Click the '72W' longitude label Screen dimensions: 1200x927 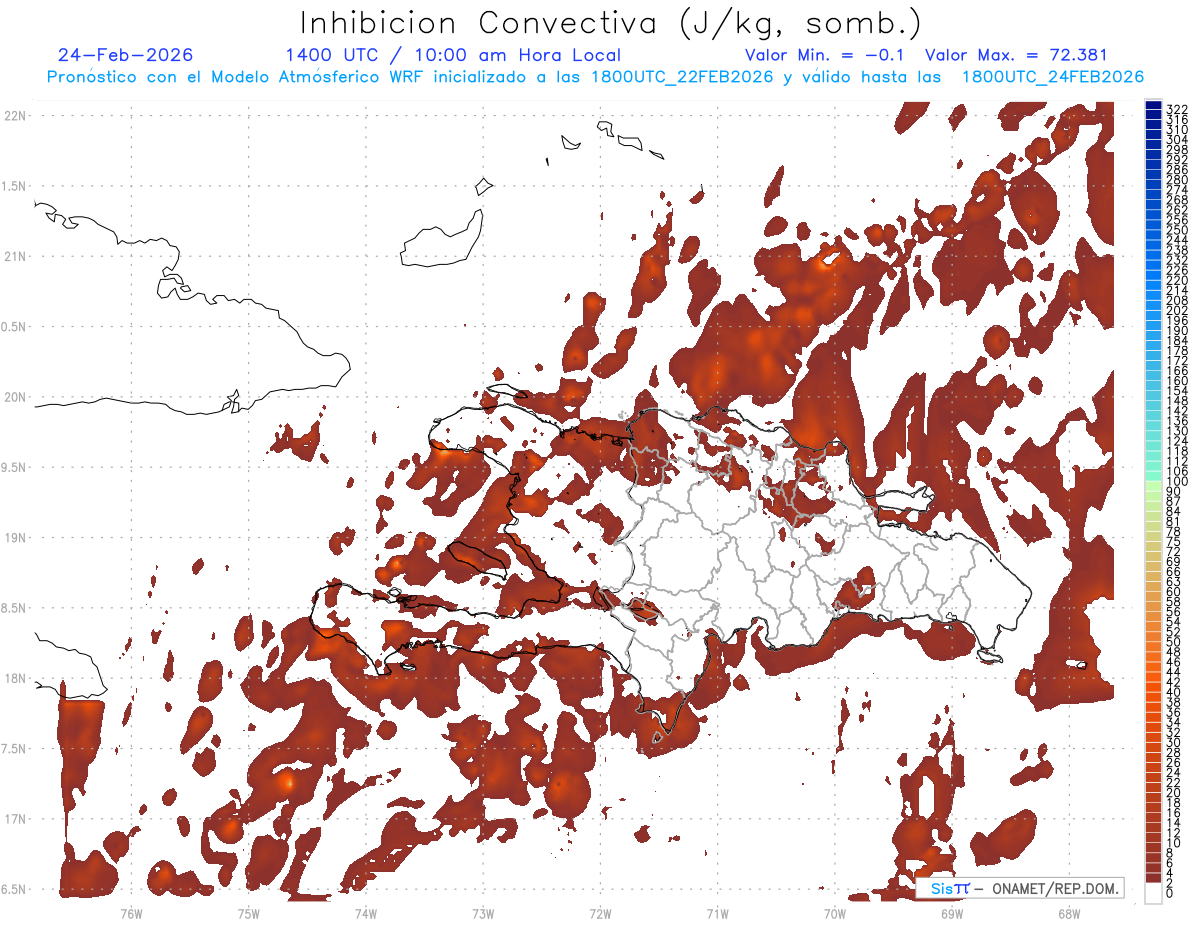coord(600,913)
